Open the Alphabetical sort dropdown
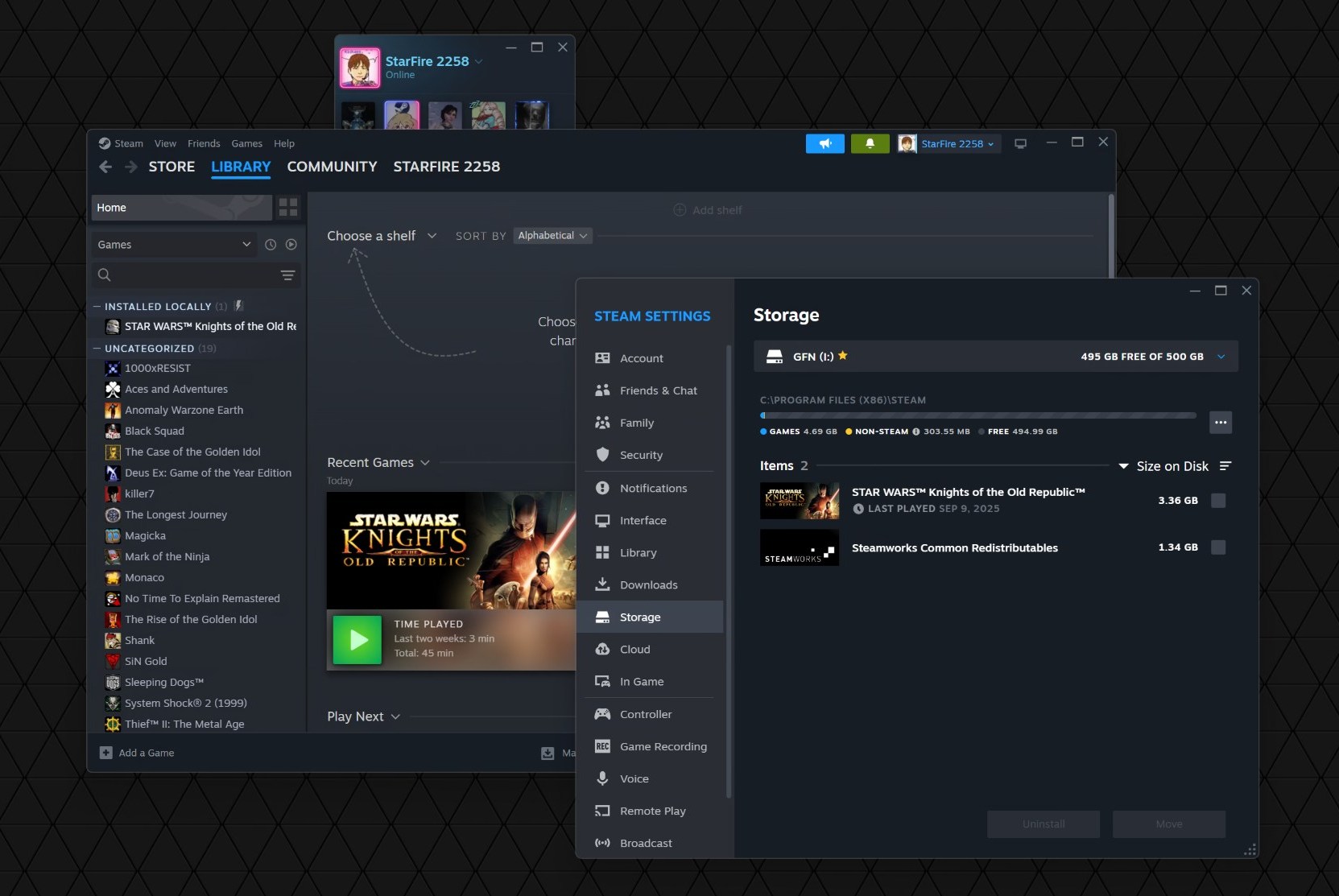The image size is (1339, 896). 552,236
